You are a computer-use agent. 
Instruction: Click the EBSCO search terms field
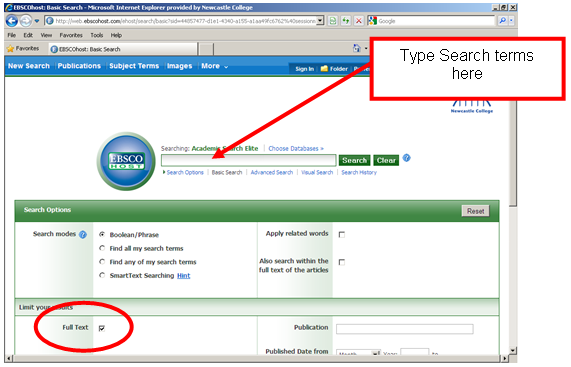[x=248, y=160]
